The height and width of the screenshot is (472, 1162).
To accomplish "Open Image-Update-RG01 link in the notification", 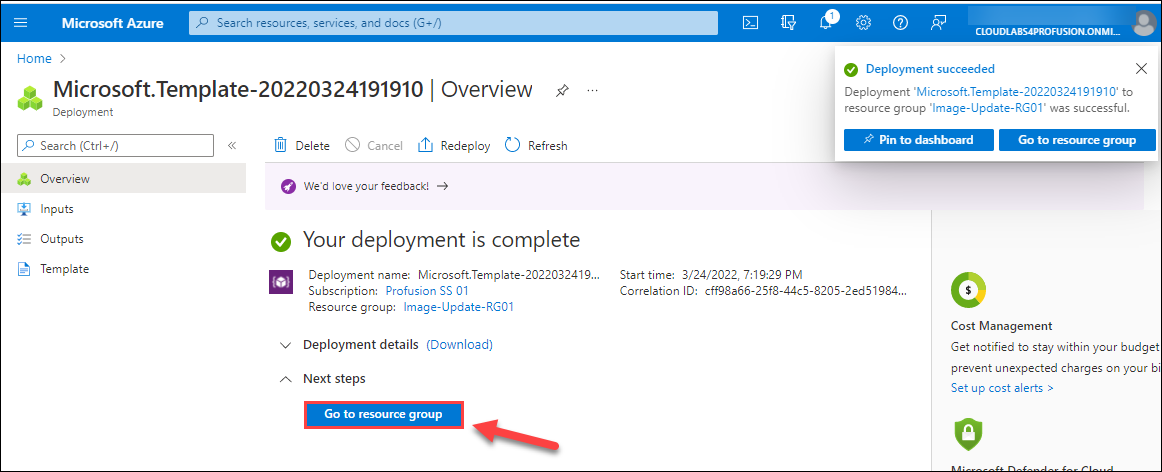I will pos(988,108).
